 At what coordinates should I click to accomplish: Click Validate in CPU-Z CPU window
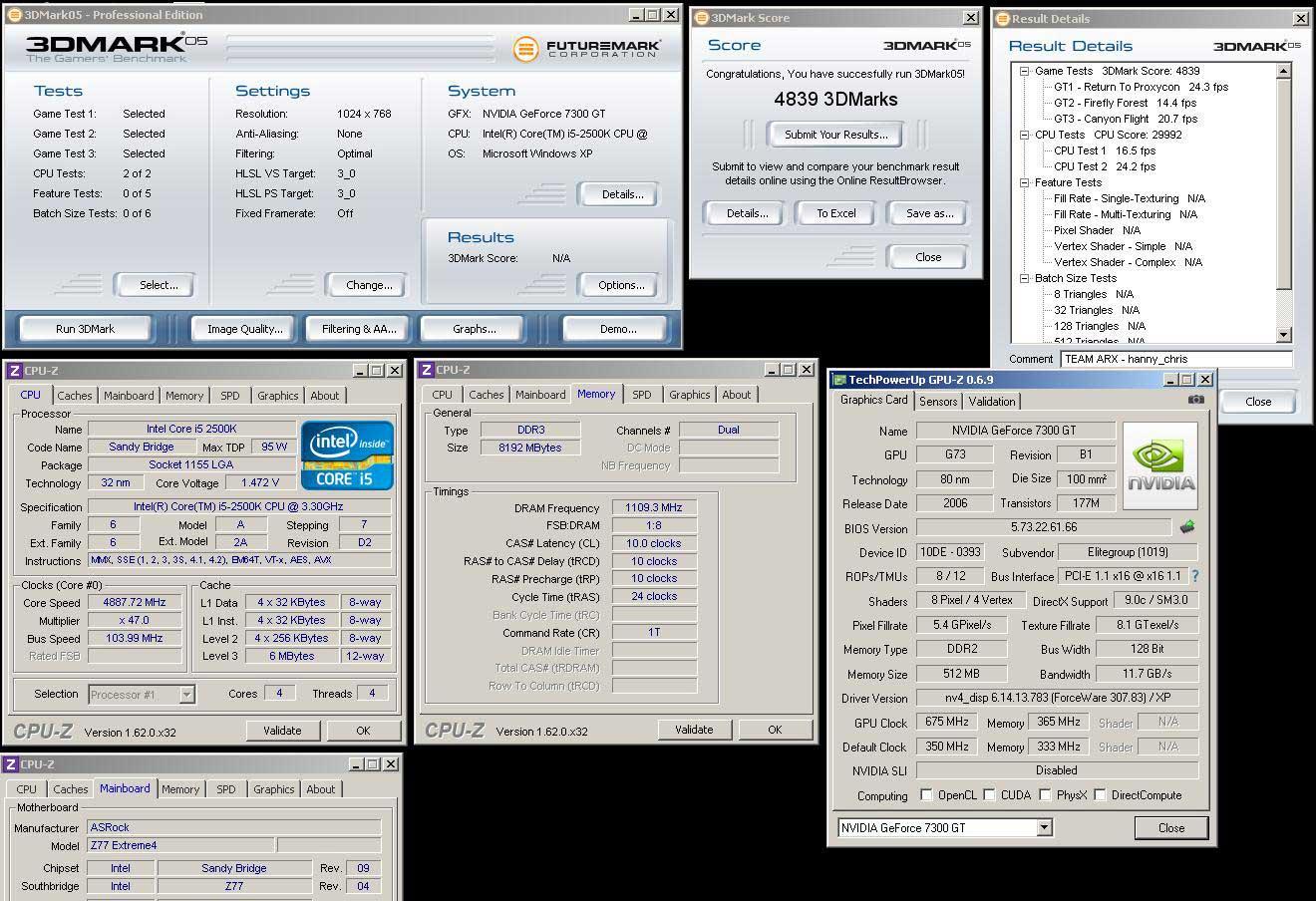[282, 731]
